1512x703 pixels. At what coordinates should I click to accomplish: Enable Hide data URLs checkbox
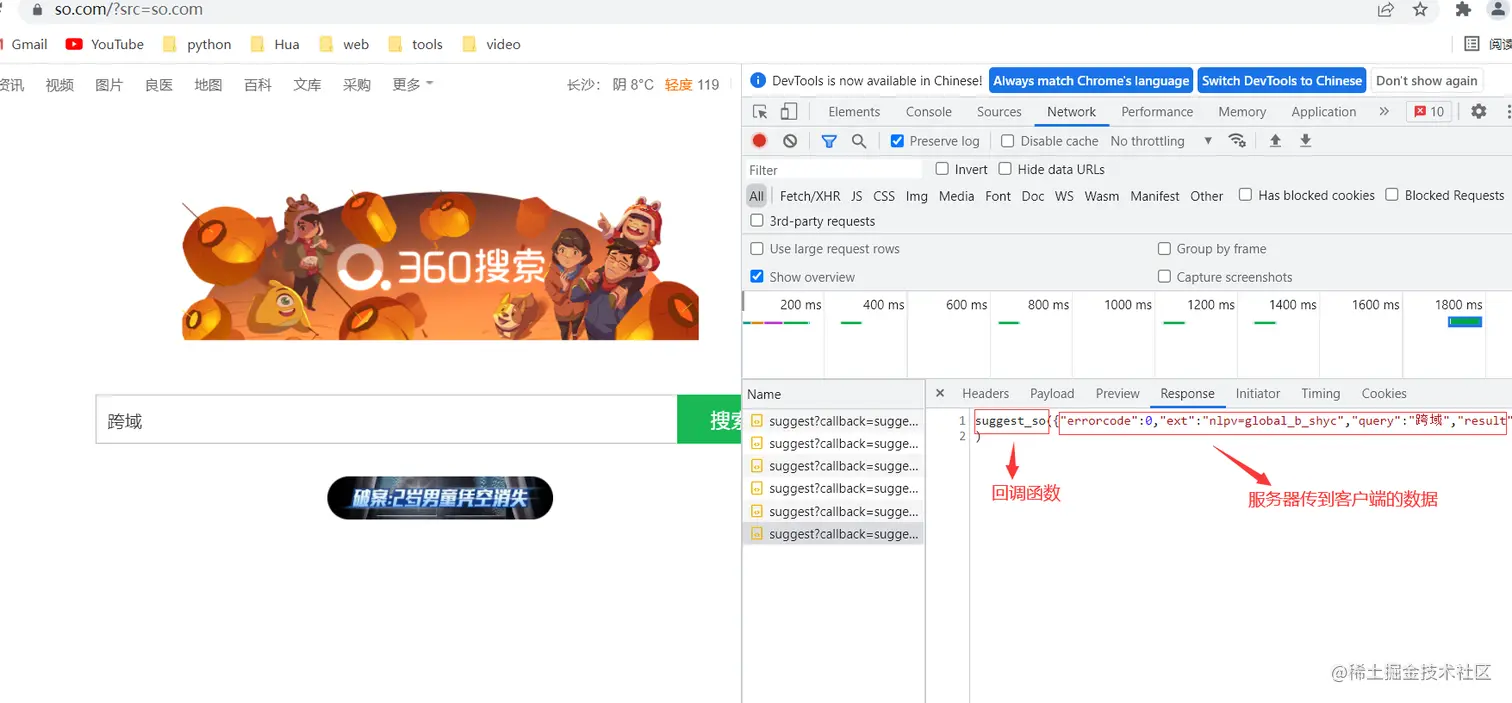point(1005,169)
